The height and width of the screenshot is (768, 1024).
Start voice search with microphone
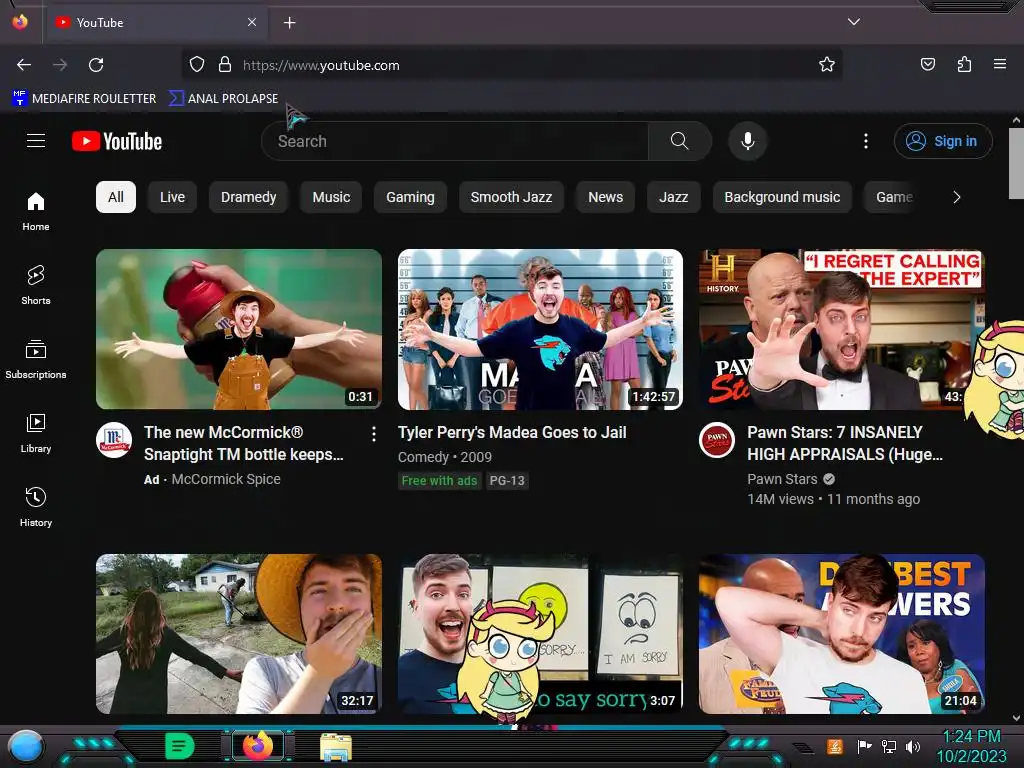(x=748, y=141)
